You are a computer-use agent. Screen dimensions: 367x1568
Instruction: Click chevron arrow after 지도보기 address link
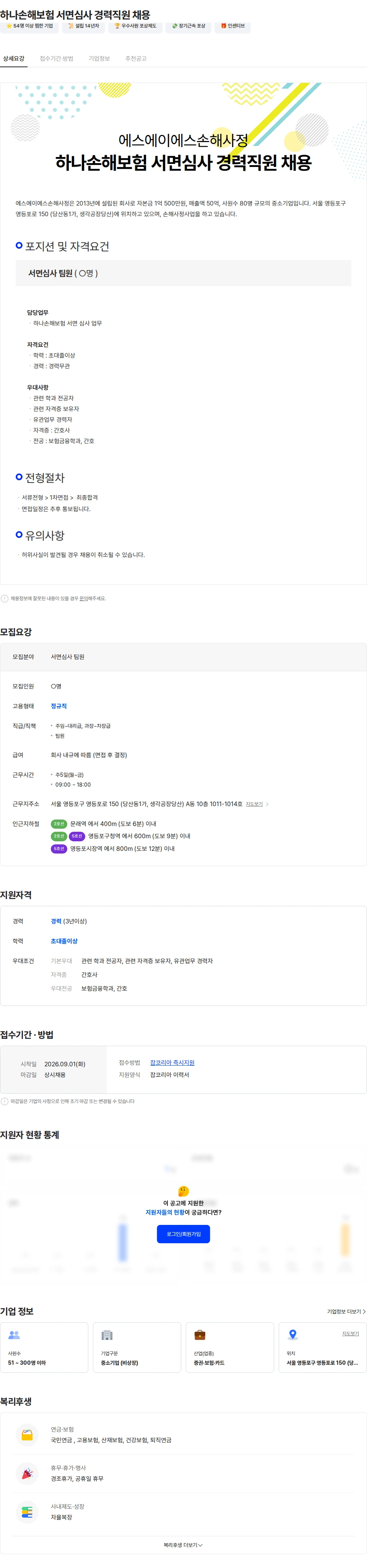coord(267,804)
